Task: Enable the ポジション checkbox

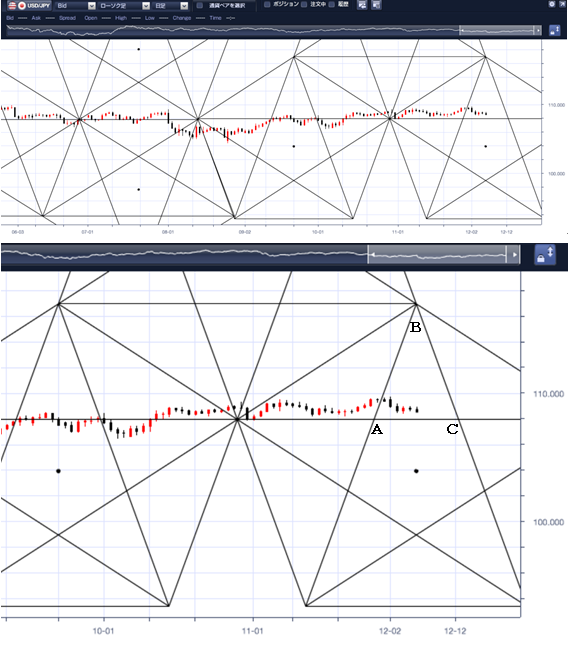Action: pos(267,5)
